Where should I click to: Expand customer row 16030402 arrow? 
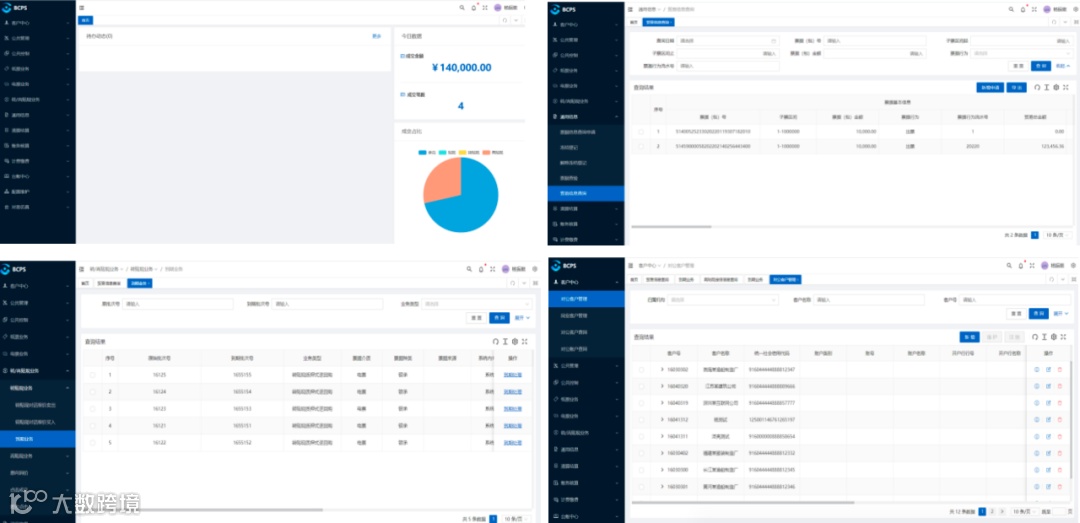click(662, 453)
